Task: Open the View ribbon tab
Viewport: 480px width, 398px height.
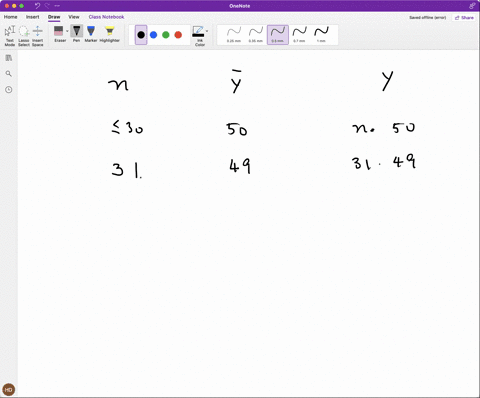Action: (x=74, y=17)
